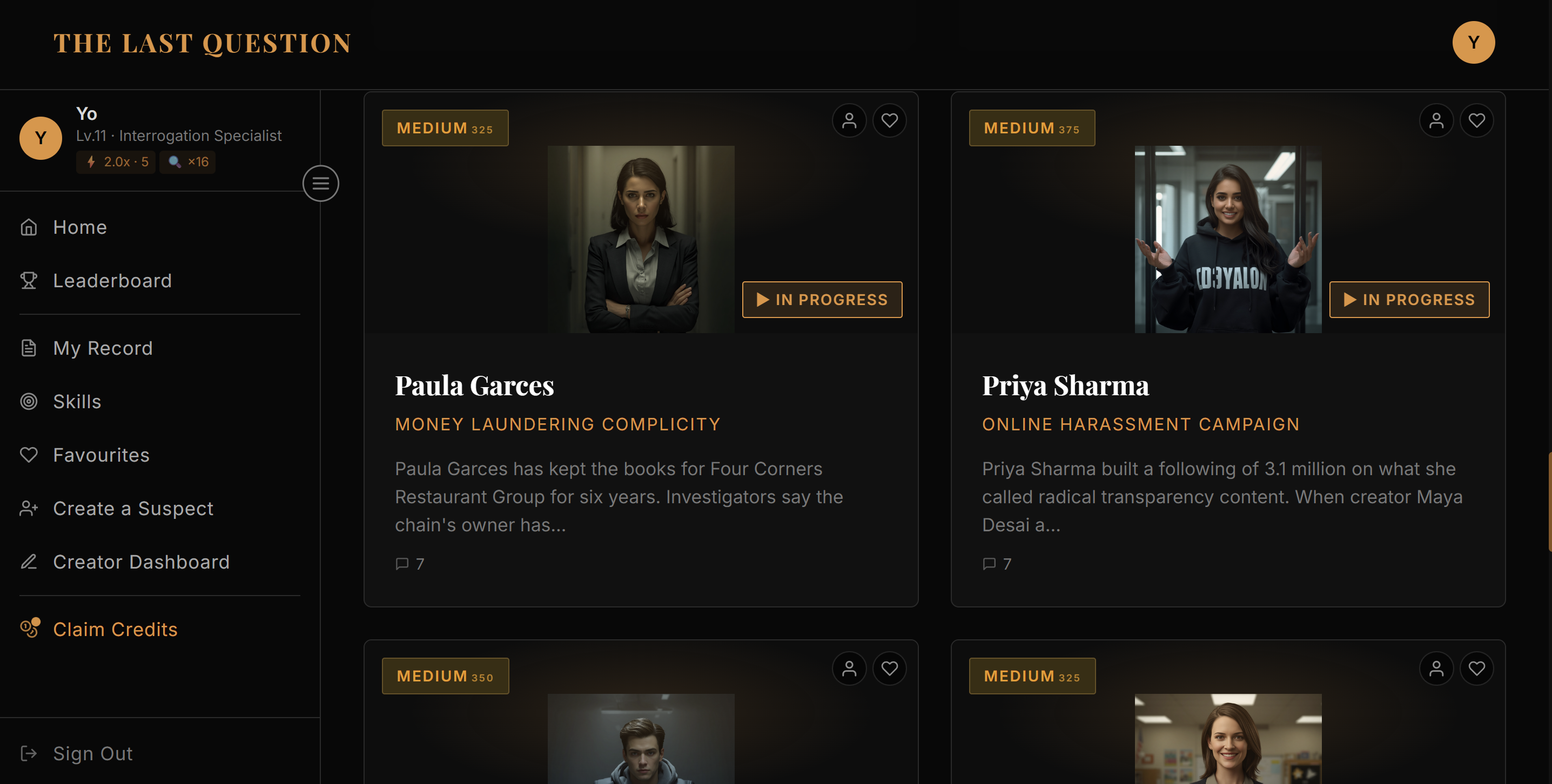The width and height of the screenshot is (1552, 784).
Task: Click the magnifier x16 hints badge
Action: click(187, 161)
